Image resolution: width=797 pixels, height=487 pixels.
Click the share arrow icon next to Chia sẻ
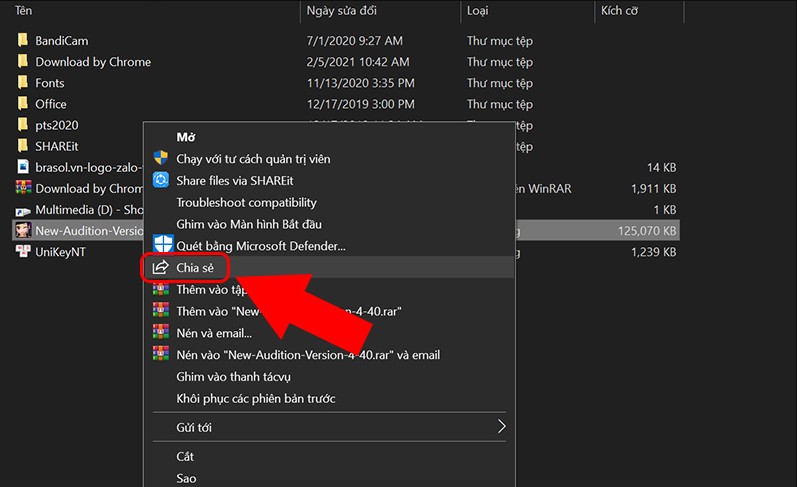161,267
